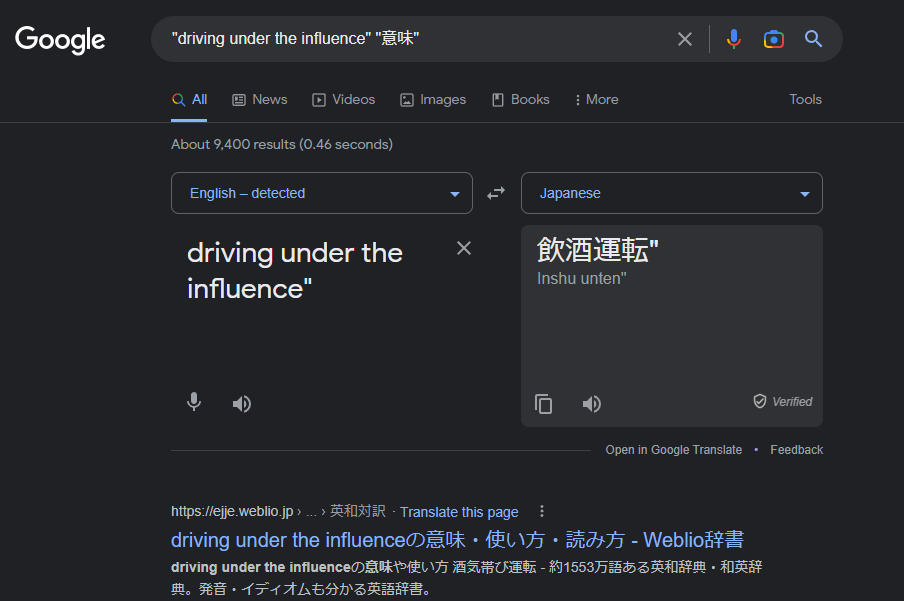
Task: Open the Japanese target language dropdown
Action: click(672, 193)
